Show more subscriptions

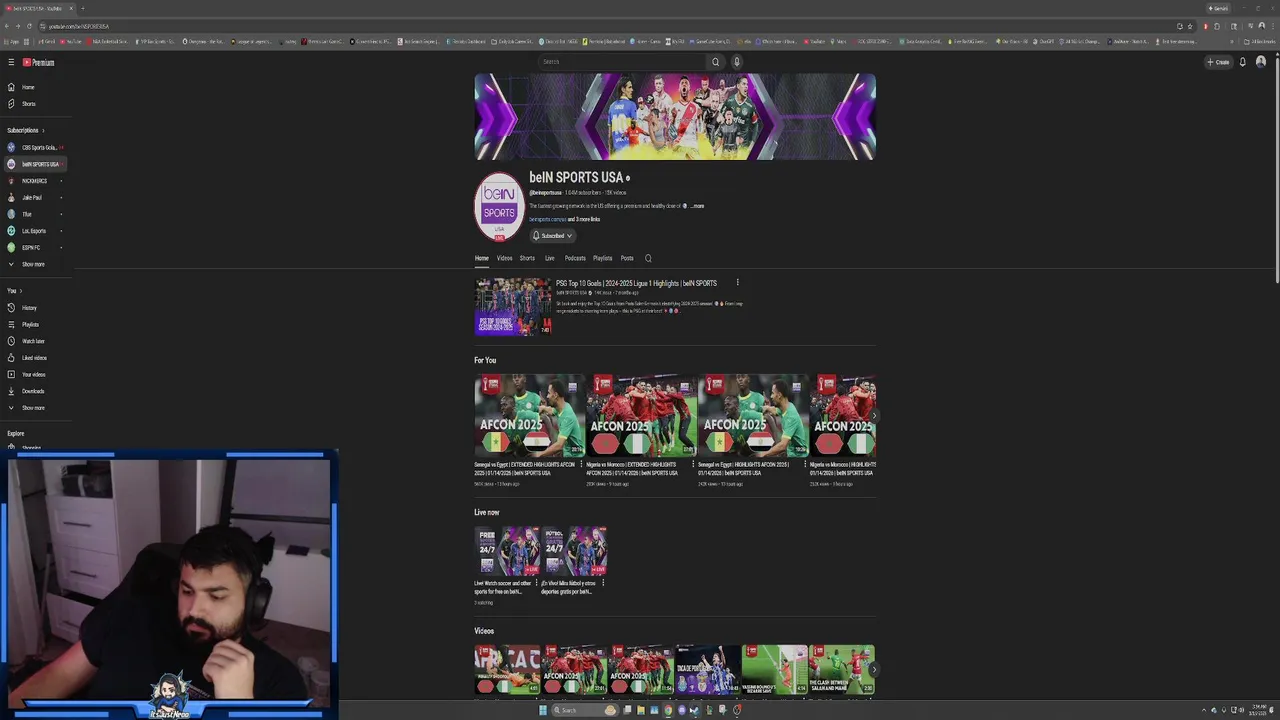(33, 264)
